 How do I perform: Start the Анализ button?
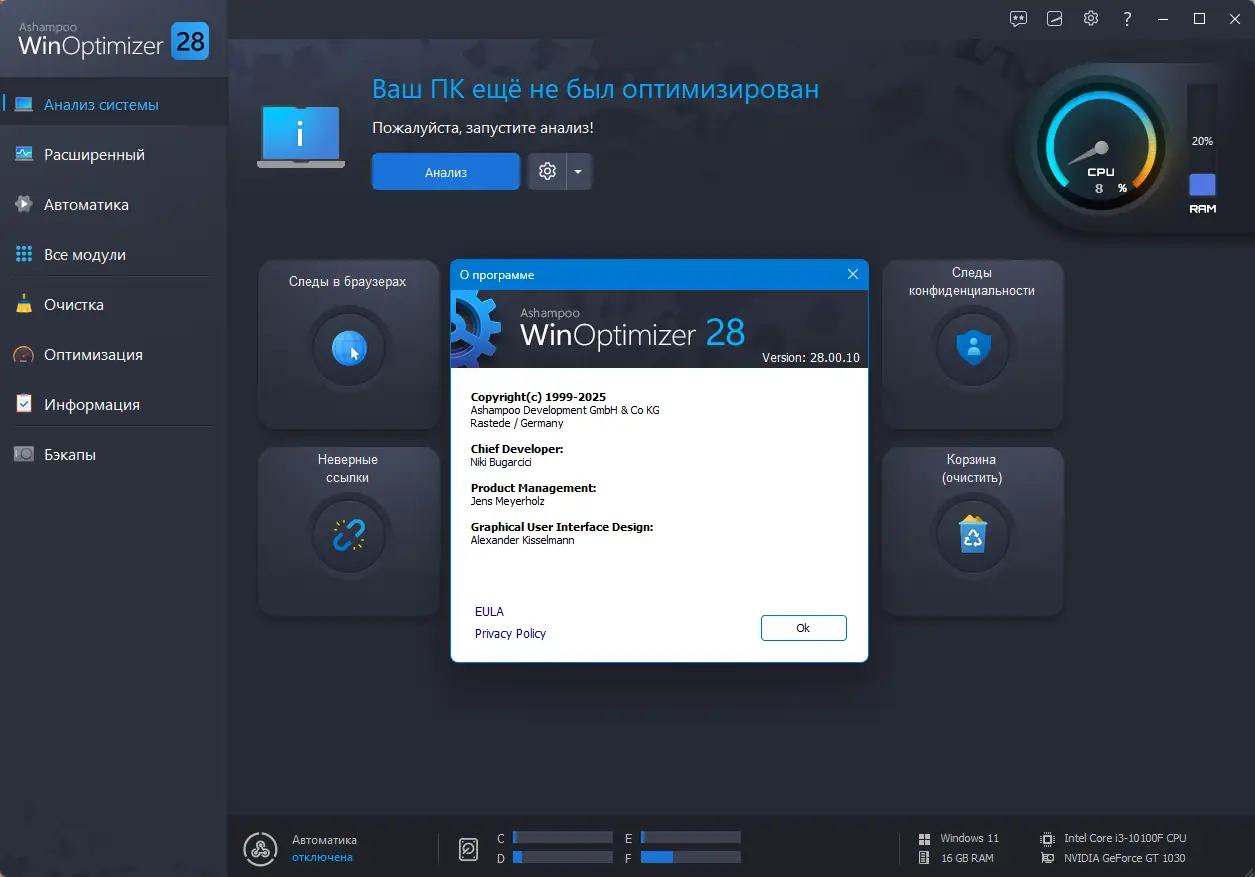tap(446, 171)
